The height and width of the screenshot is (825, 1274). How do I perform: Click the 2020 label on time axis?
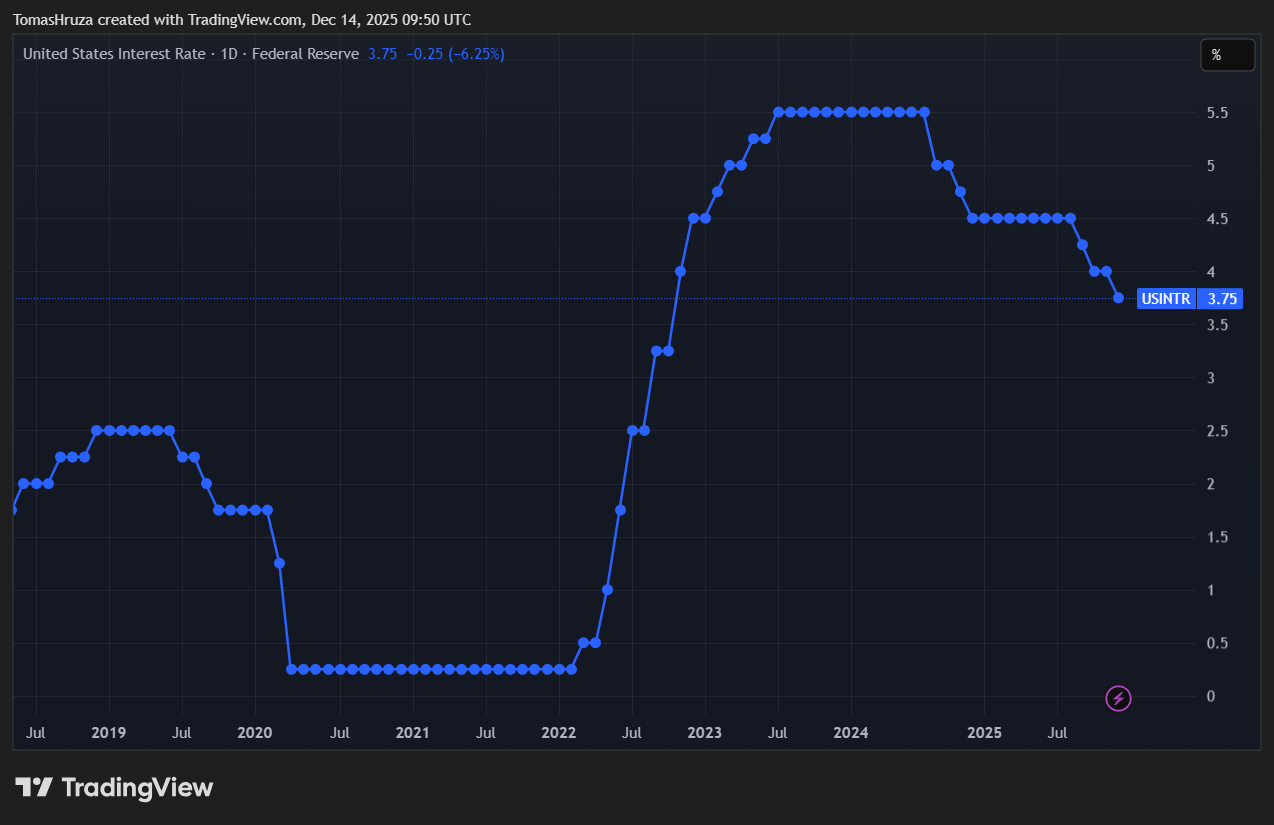click(x=254, y=733)
